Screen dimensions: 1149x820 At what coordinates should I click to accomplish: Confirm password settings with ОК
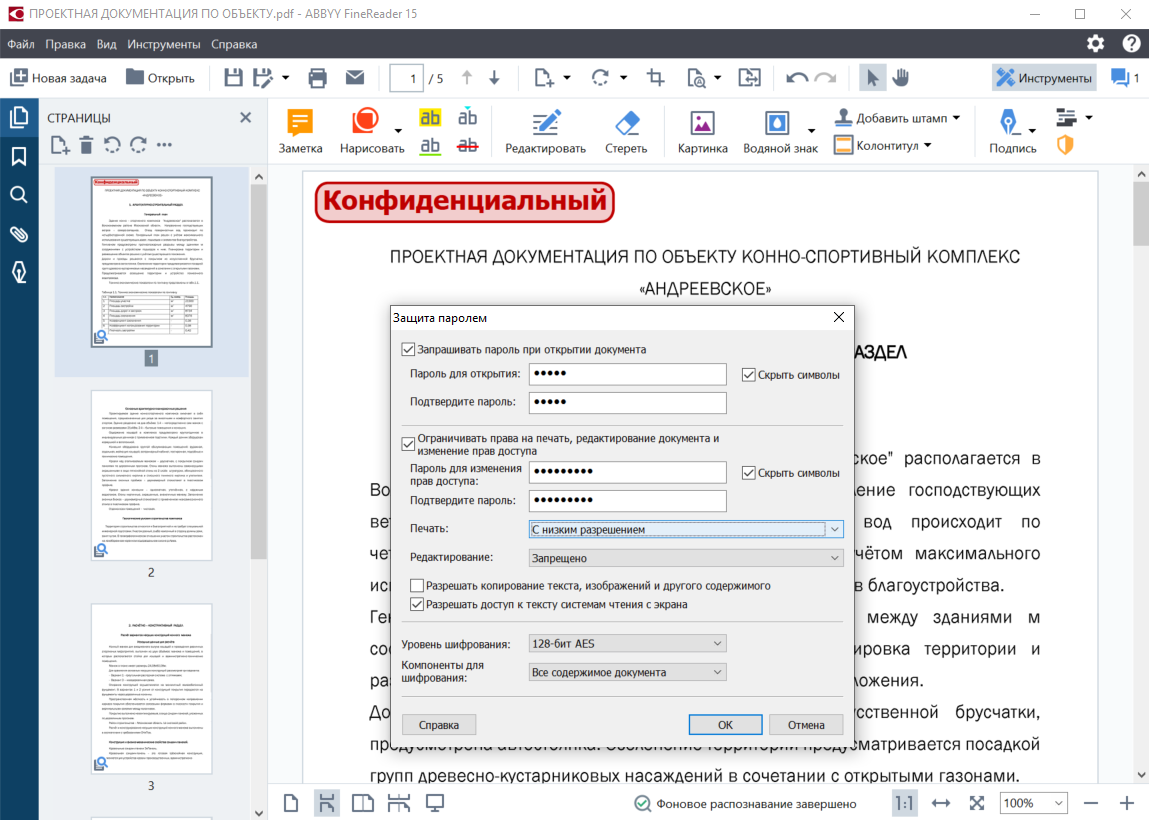point(725,724)
